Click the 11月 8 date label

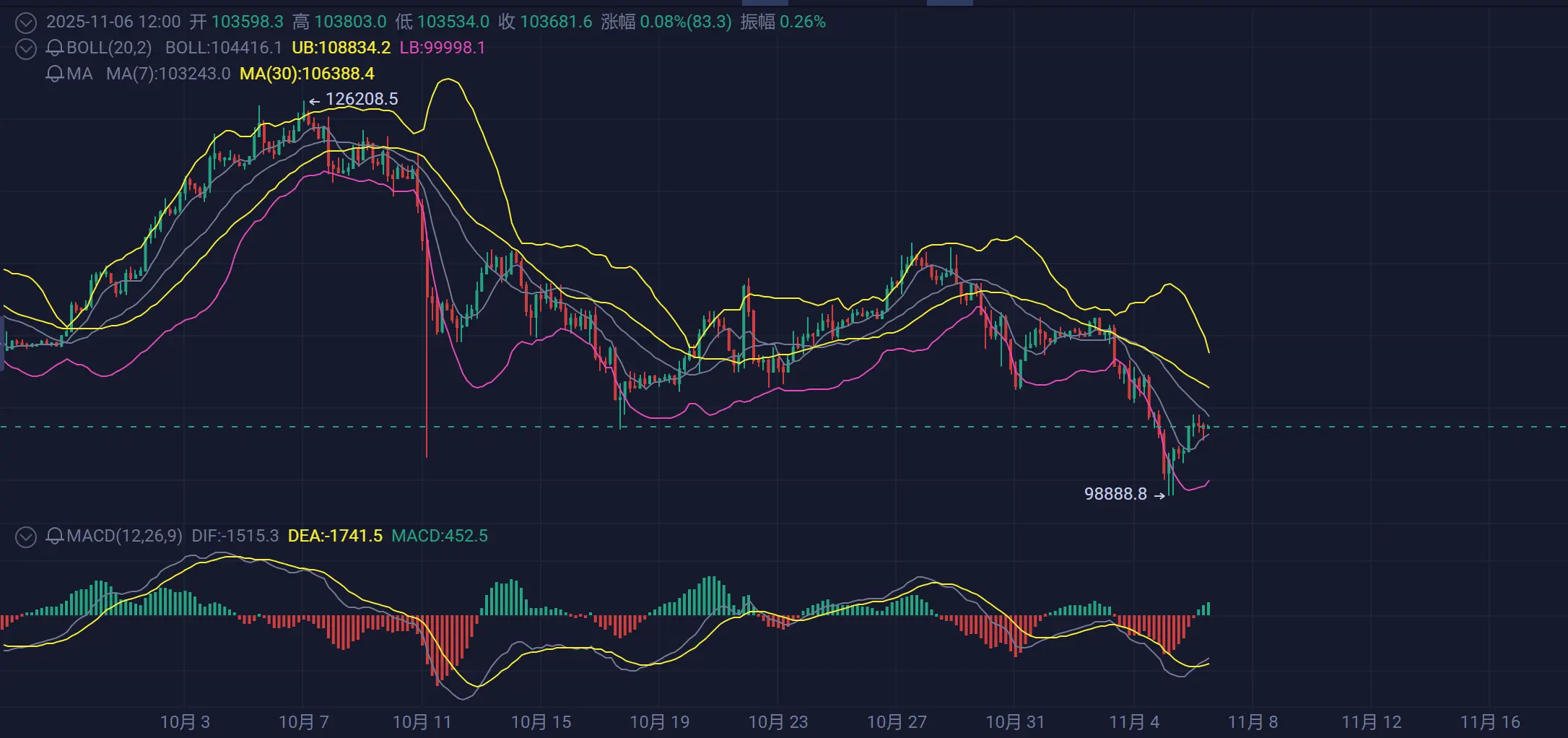tap(1253, 722)
